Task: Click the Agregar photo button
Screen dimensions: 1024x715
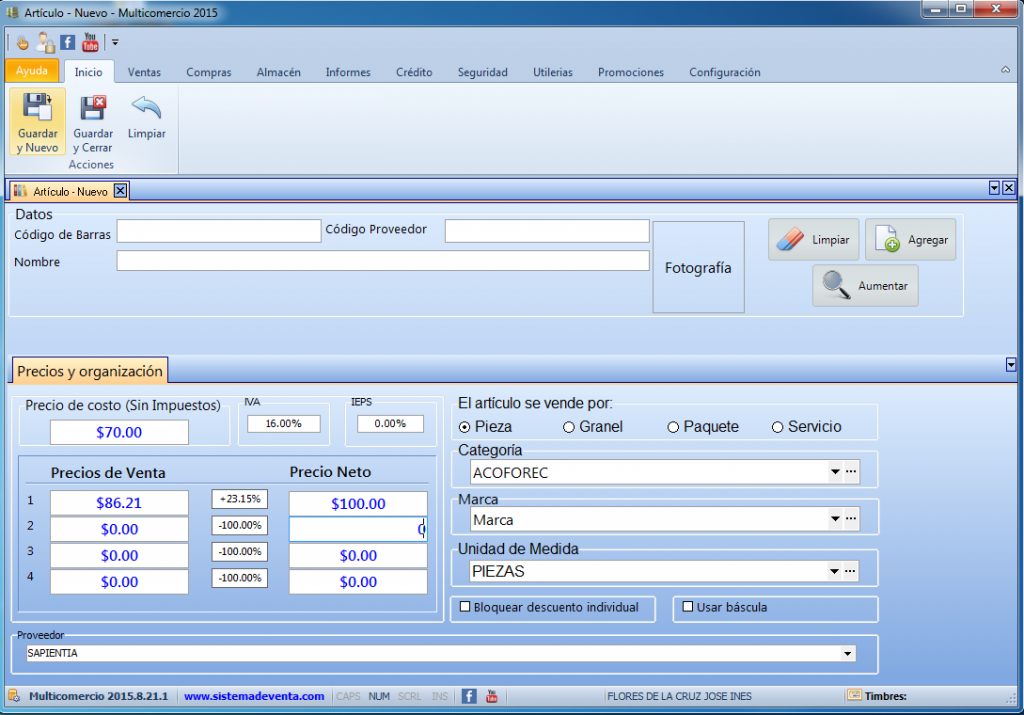Action: (910, 240)
